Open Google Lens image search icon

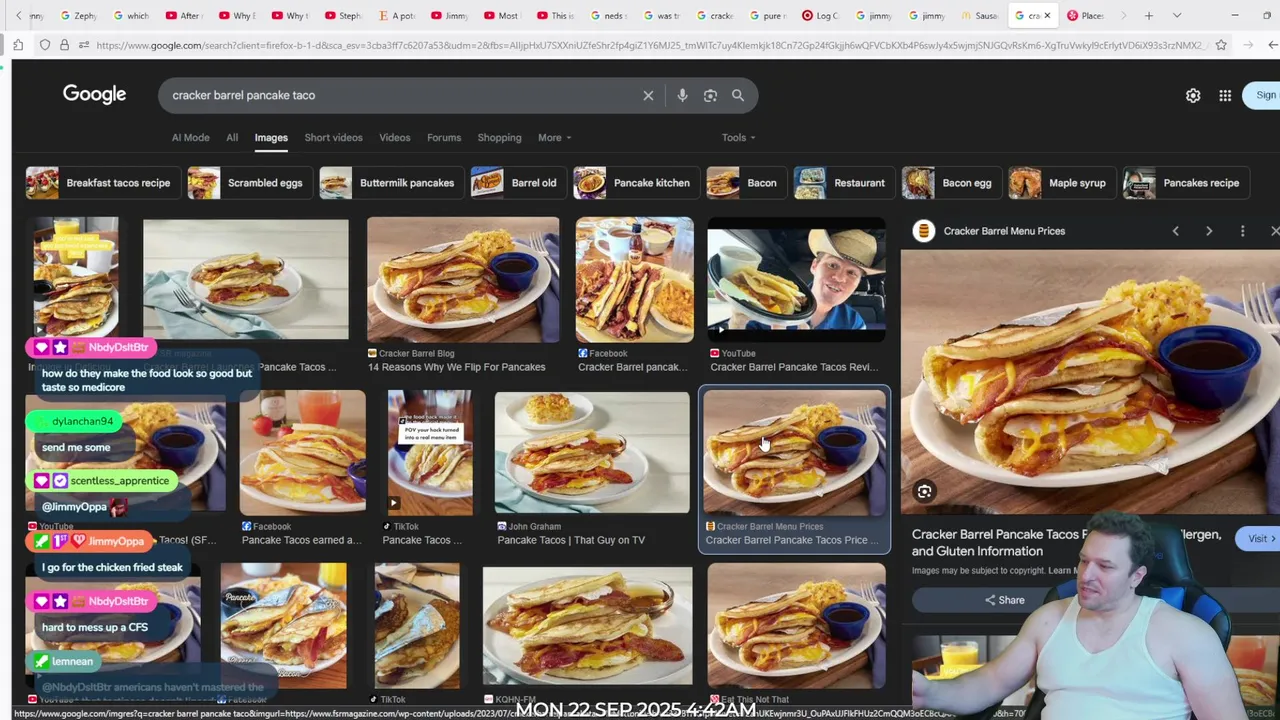click(x=710, y=96)
